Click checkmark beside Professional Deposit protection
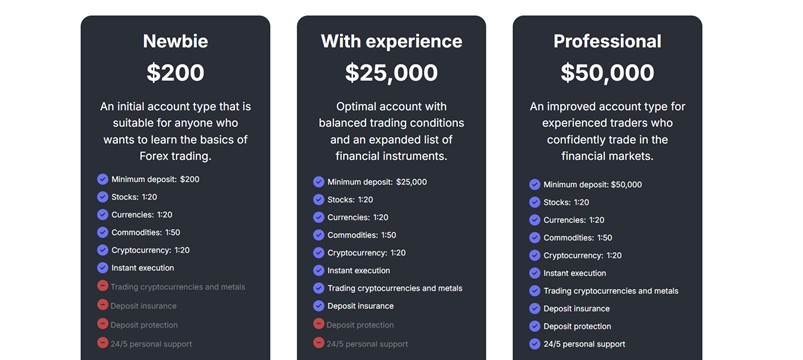 (535, 326)
